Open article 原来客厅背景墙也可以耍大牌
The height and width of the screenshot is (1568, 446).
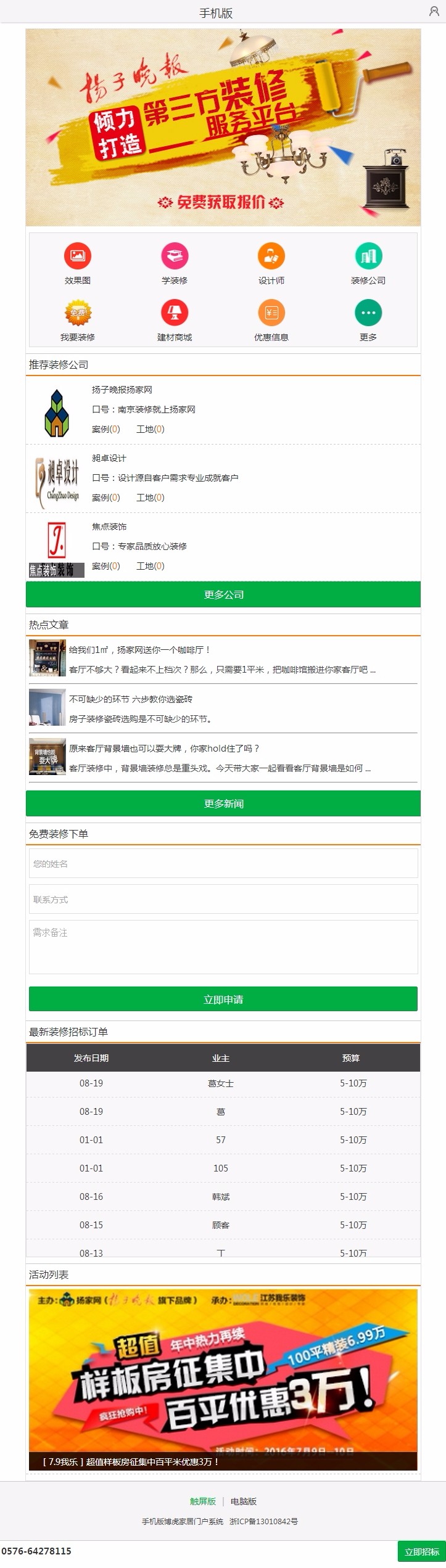click(x=164, y=749)
